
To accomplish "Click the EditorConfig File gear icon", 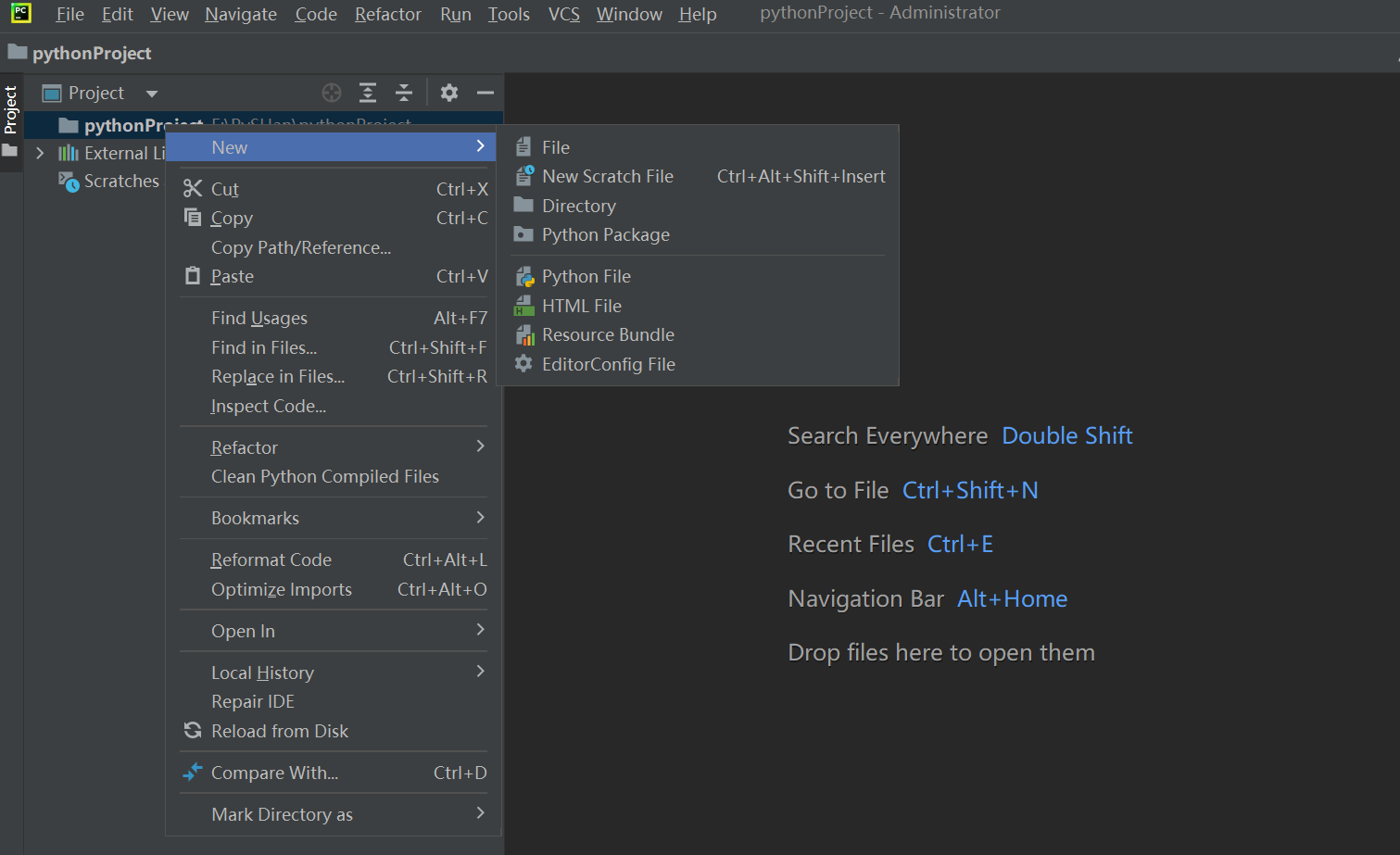I will coord(523,363).
